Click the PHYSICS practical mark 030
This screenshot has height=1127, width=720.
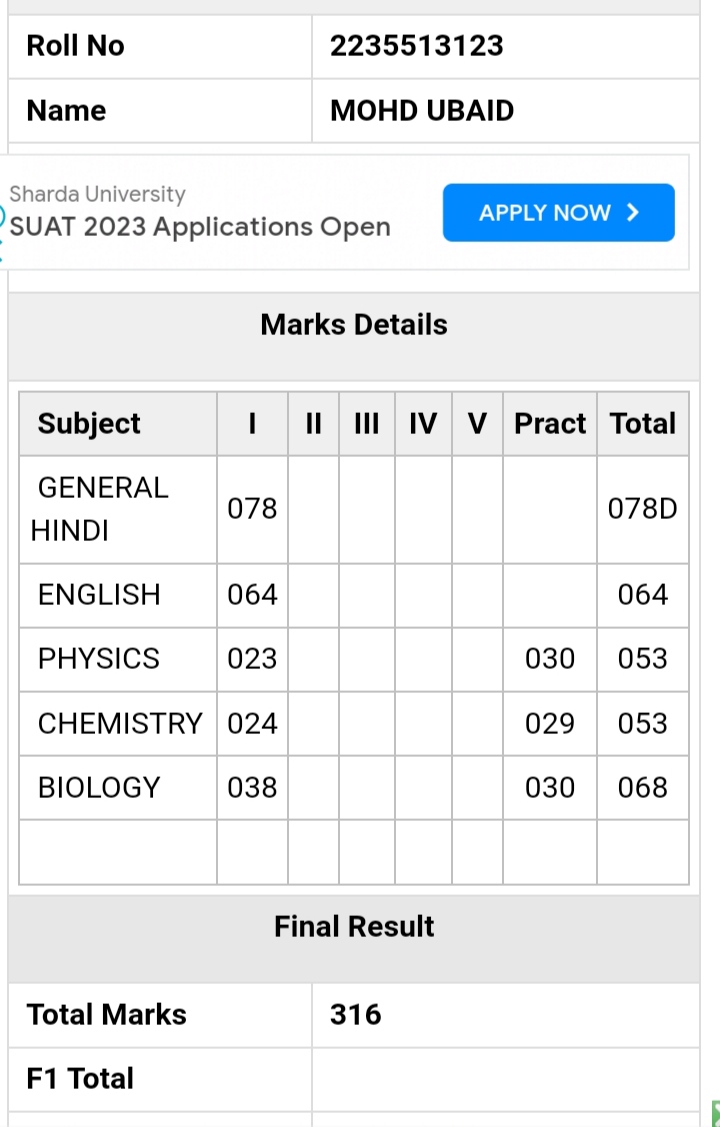[x=550, y=659]
